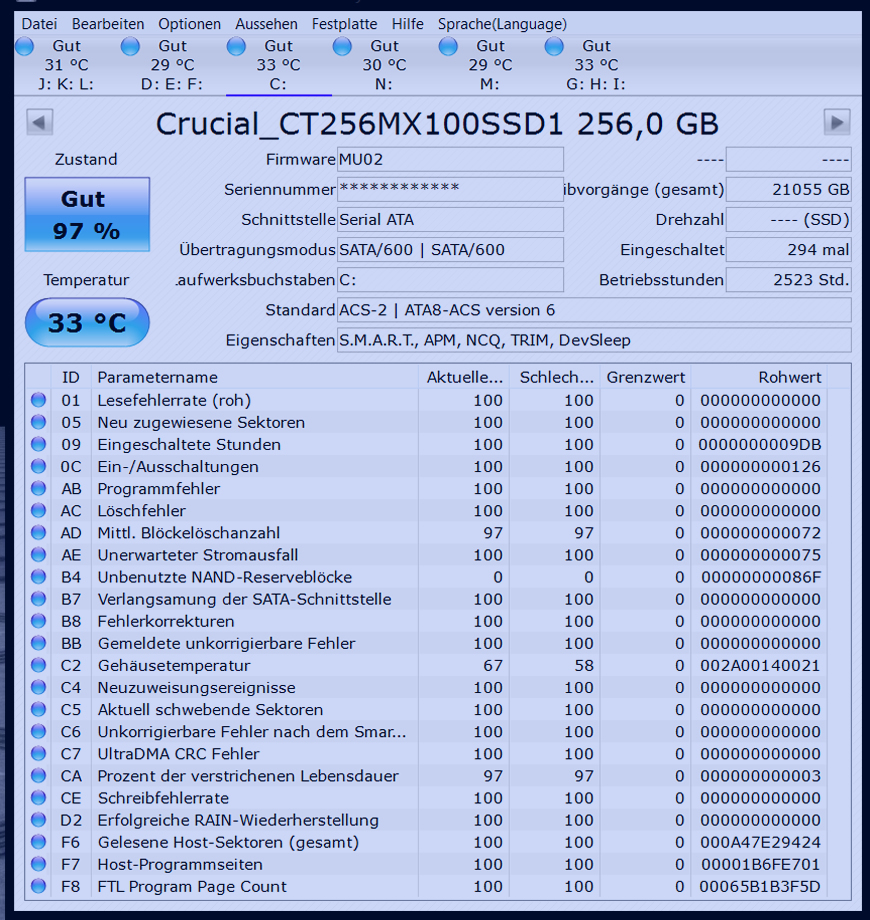This screenshot has height=920, width=870.
Task: Click status orb for Schreibfehlerrate
Action: coord(39,798)
